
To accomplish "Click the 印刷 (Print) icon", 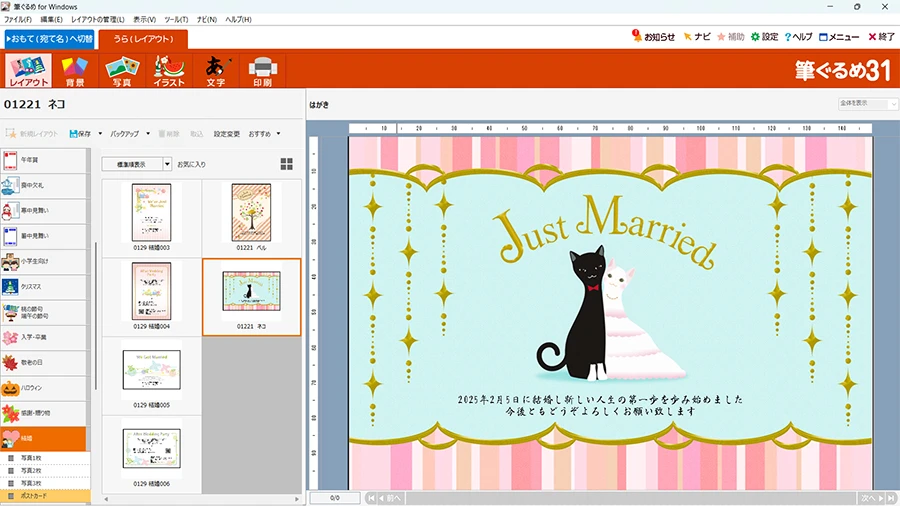I will tap(262, 70).
